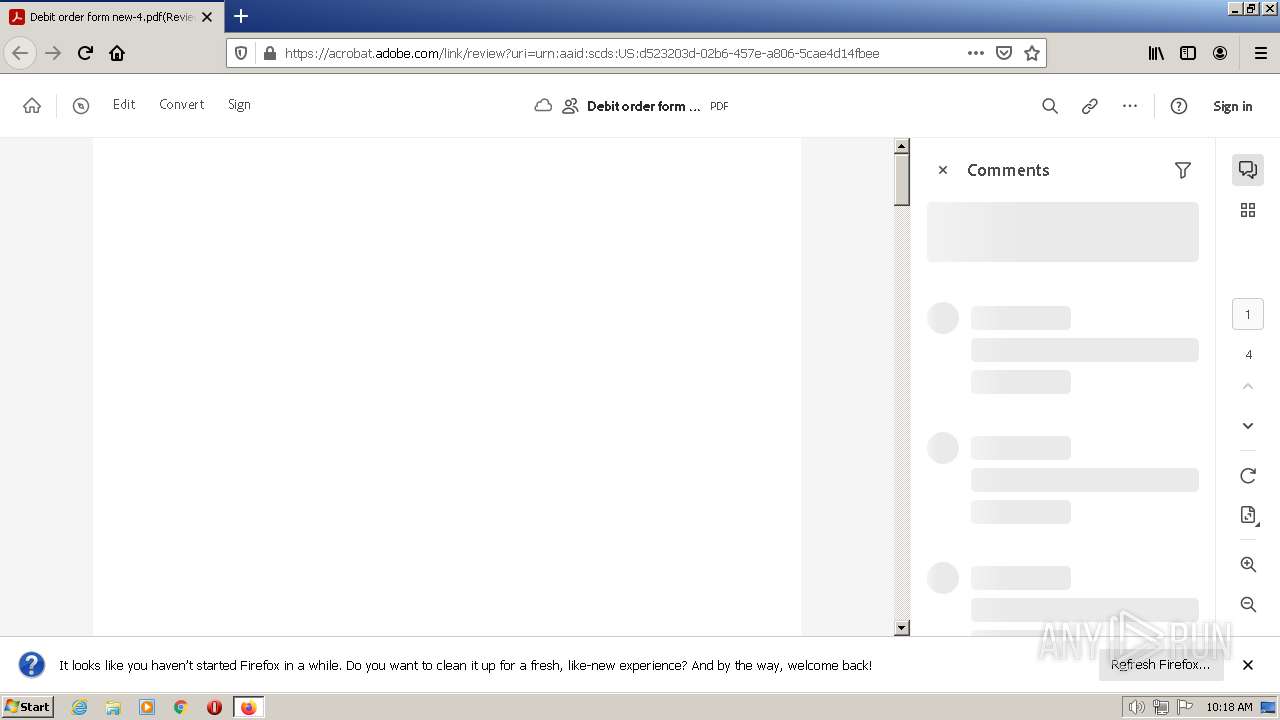Launch Internet Explorer from taskbar

coord(80,707)
